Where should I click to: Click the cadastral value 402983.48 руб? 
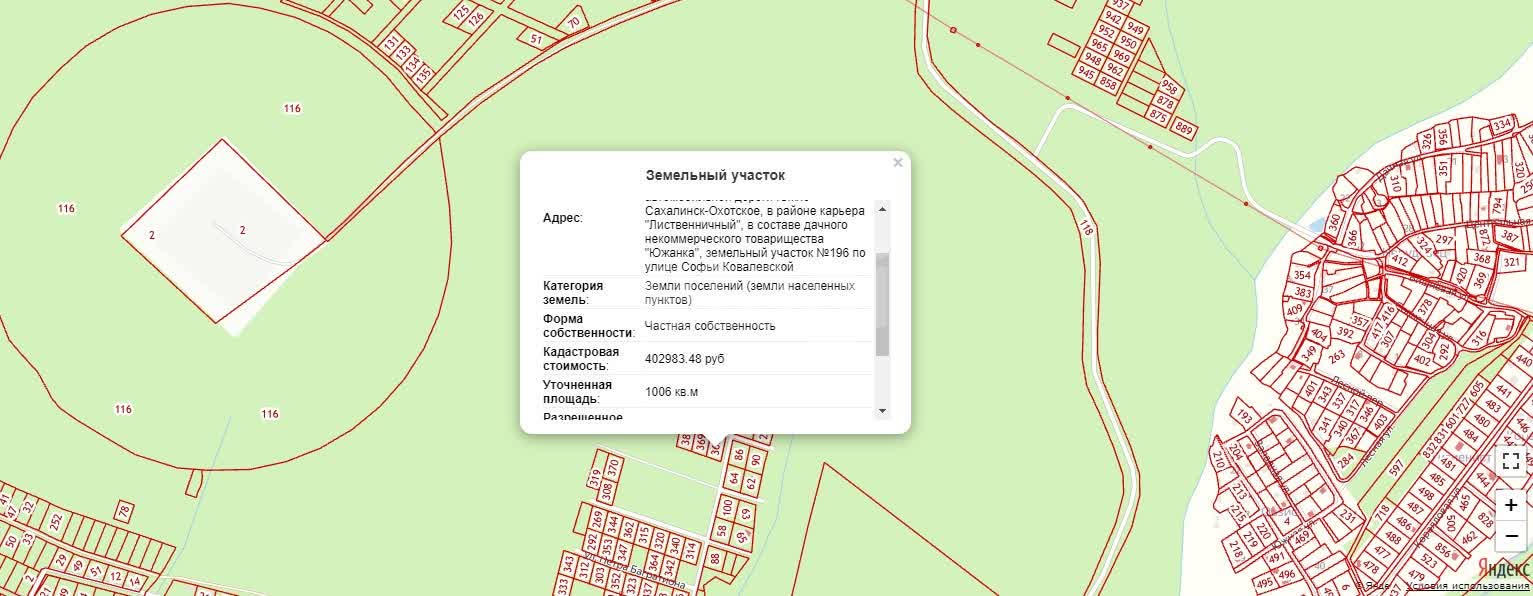(x=685, y=358)
